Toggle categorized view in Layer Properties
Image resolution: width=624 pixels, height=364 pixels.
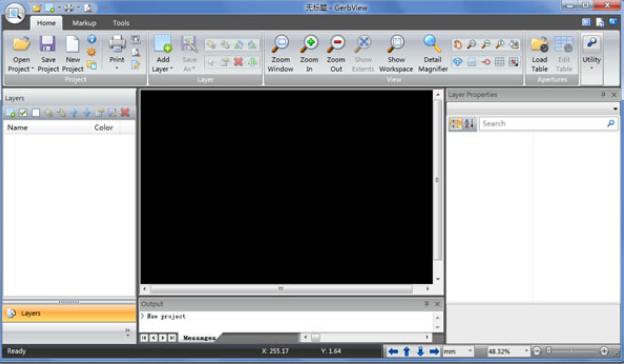click(x=456, y=124)
